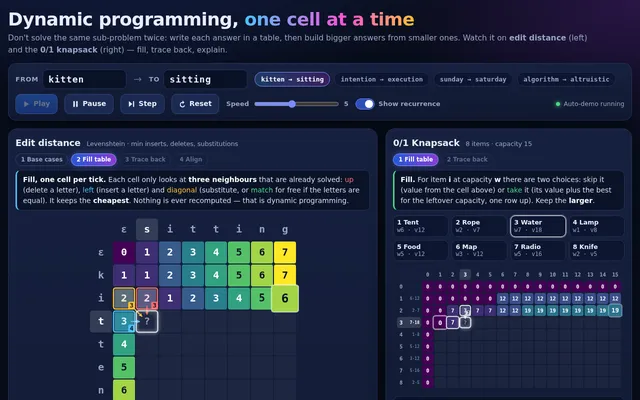Screen dimensions: 640x400
Task: Click the highlighted 3 Water item card
Action: pyautogui.click(x=538, y=226)
